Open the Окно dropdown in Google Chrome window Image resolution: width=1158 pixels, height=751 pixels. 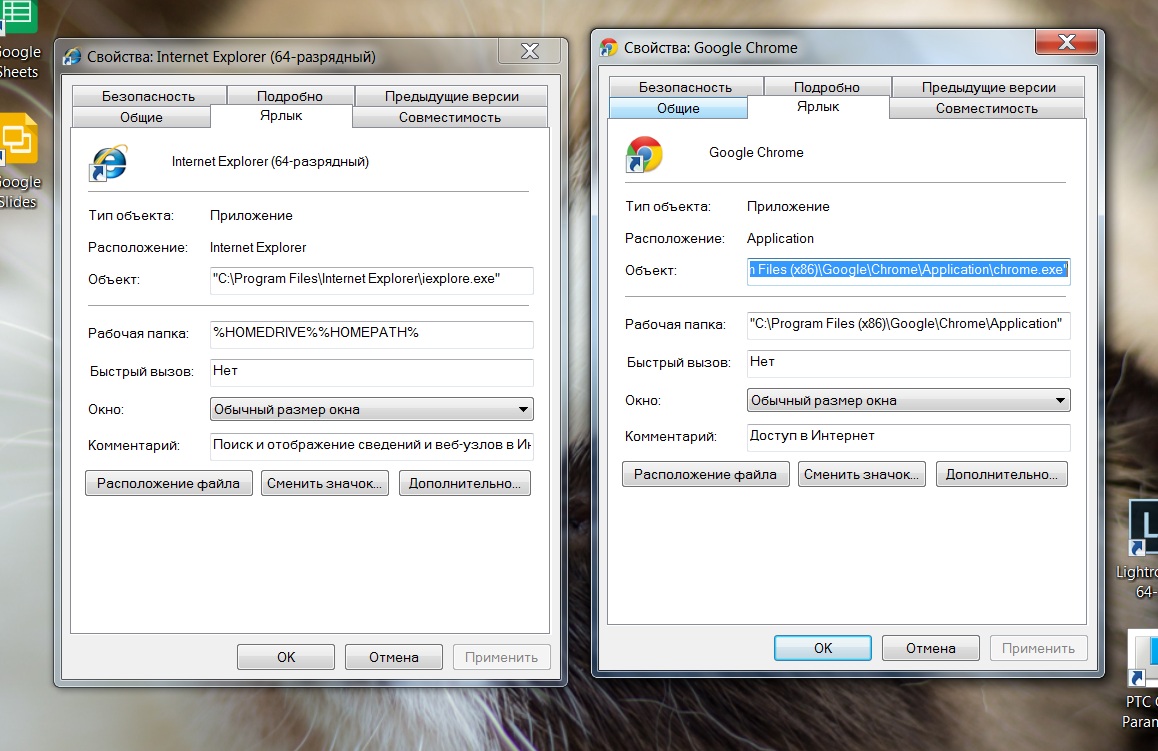tap(908, 400)
